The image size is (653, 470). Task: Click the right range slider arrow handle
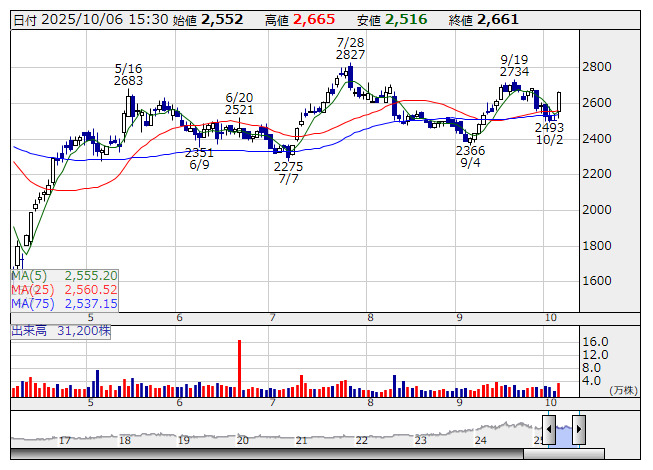coord(579,429)
